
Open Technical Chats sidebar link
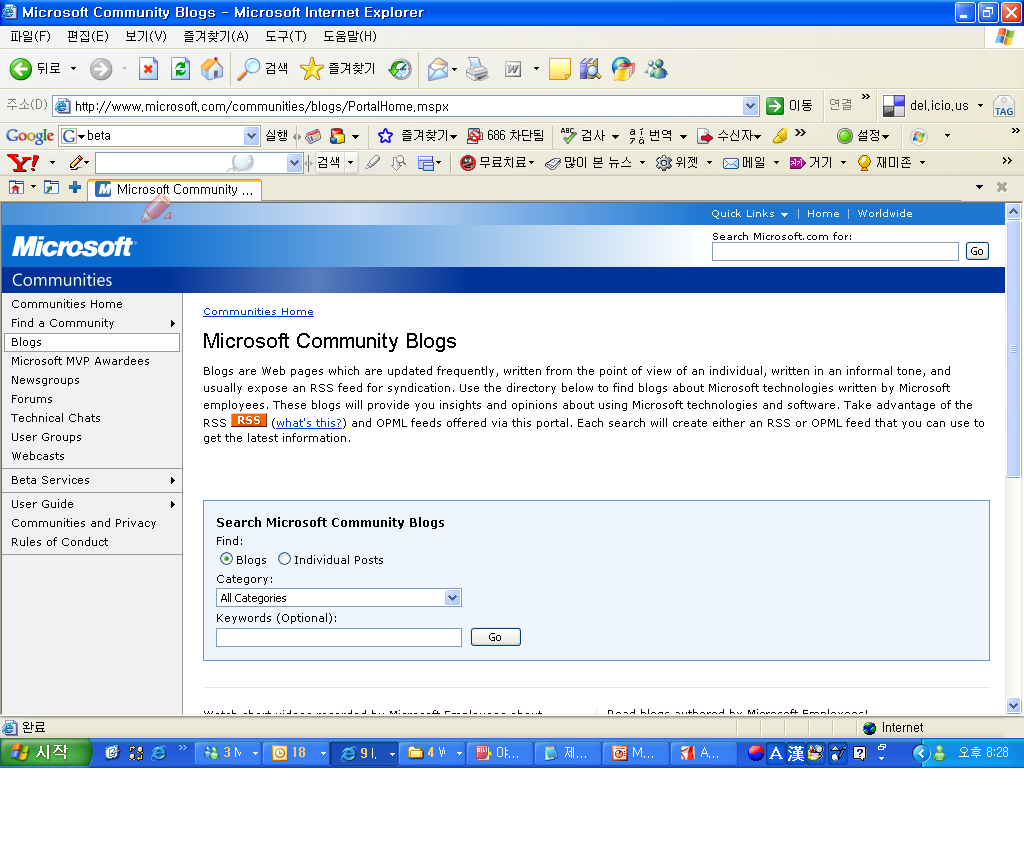click(x=56, y=418)
